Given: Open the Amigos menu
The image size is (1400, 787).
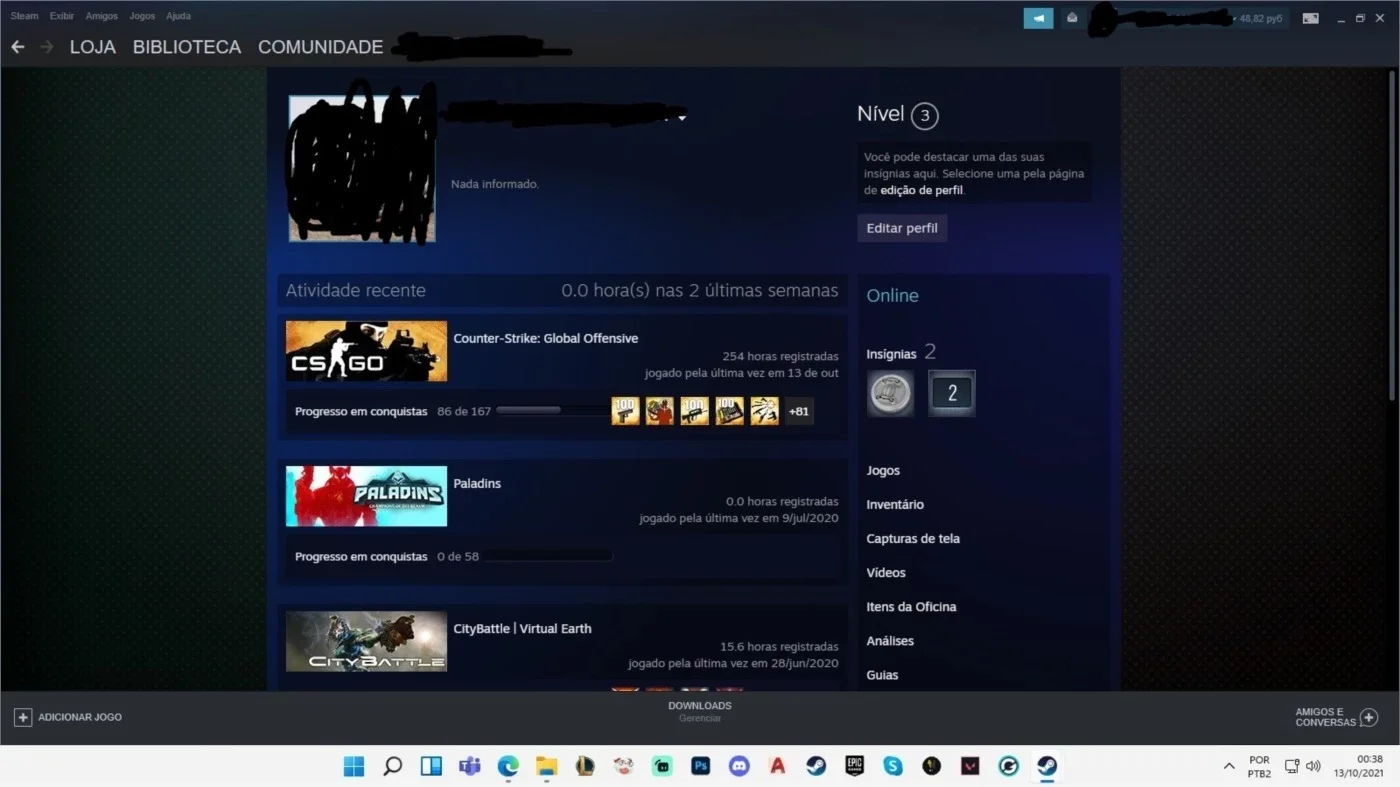Looking at the screenshot, I should click(x=101, y=16).
